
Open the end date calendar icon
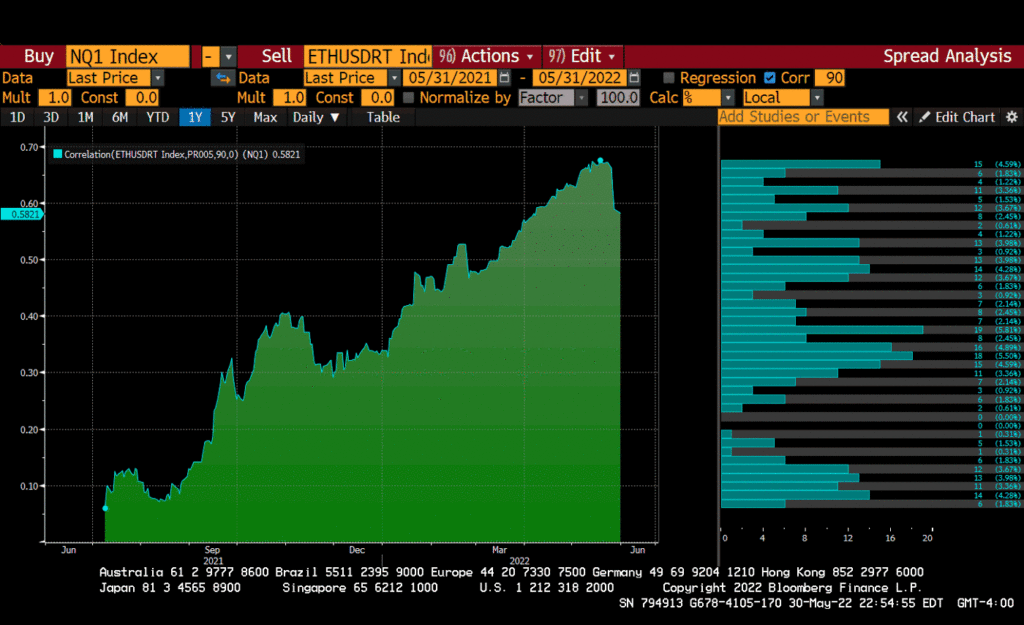point(634,78)
